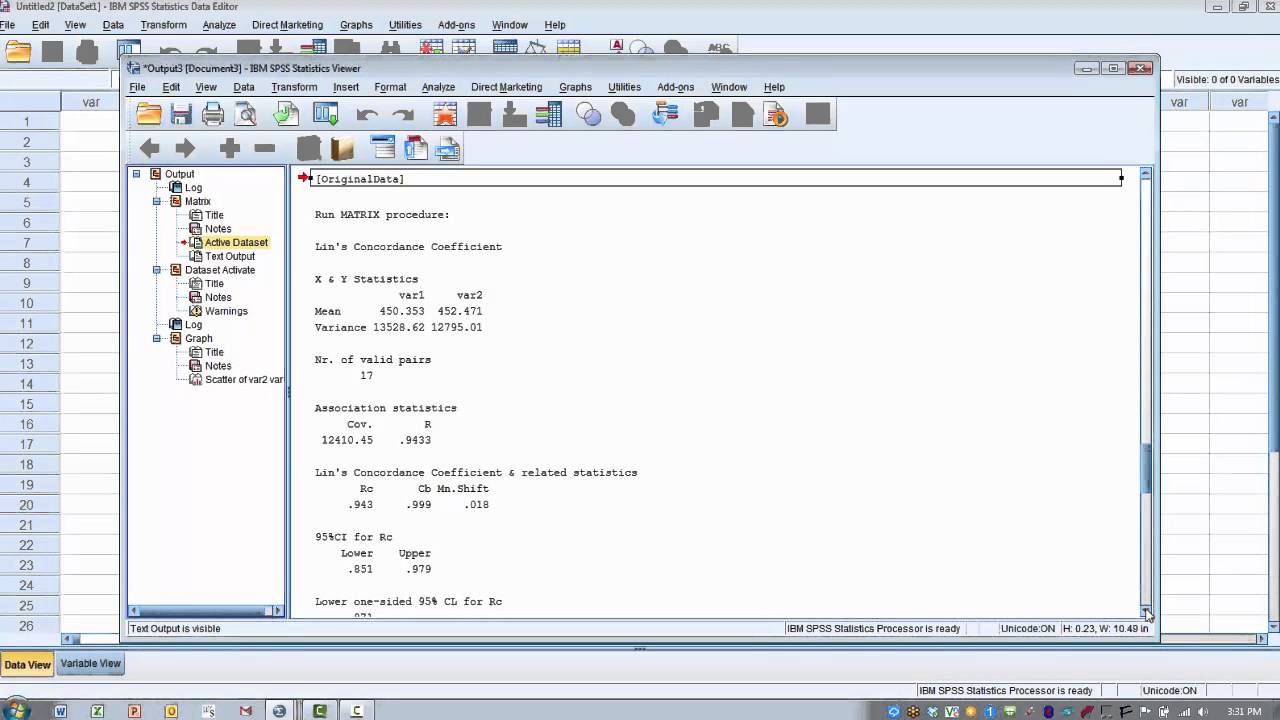The width and height of the screenshot is (1280, 720).
Task: Open Word from the taskbar
Action: [60, 711]
